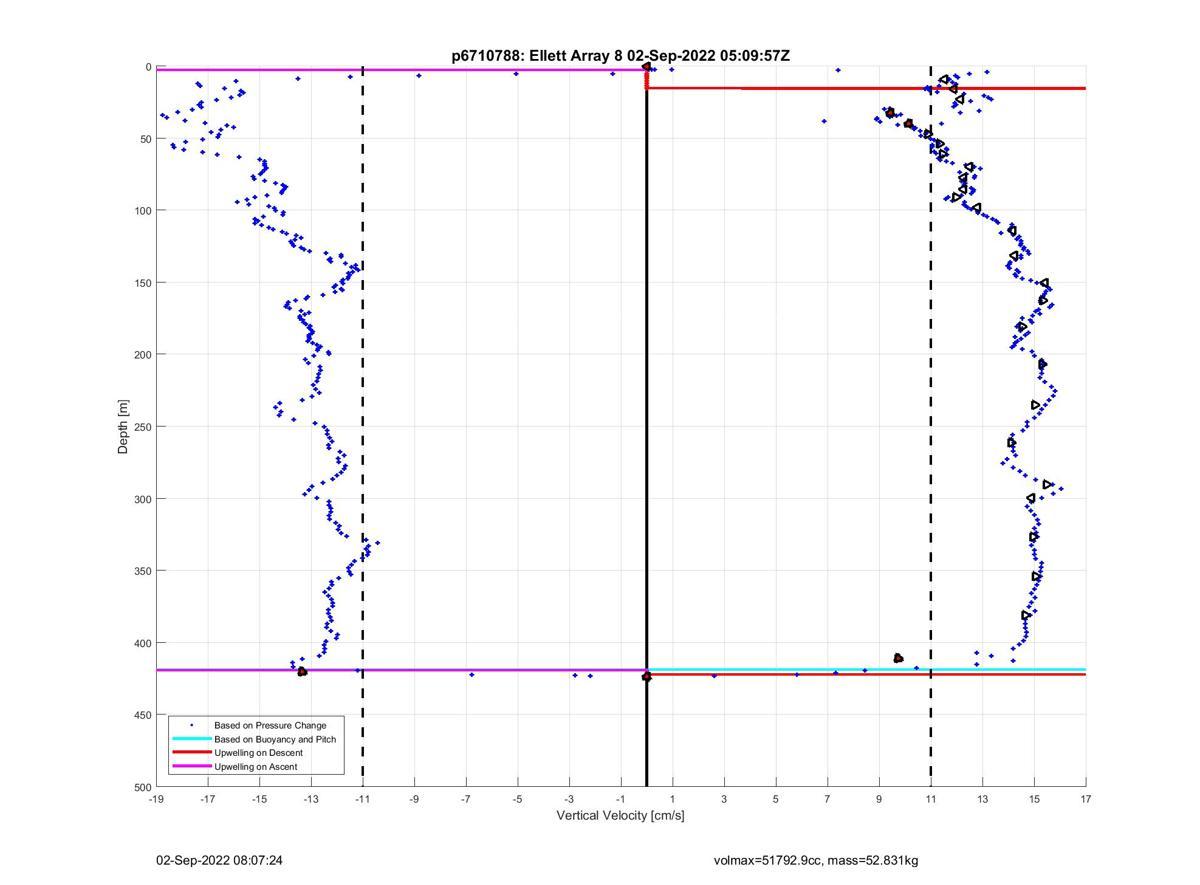This screenshot has width=1200, height=885.
Task: Click x-axis tick label '-17'
Action: tap(207, 799)
